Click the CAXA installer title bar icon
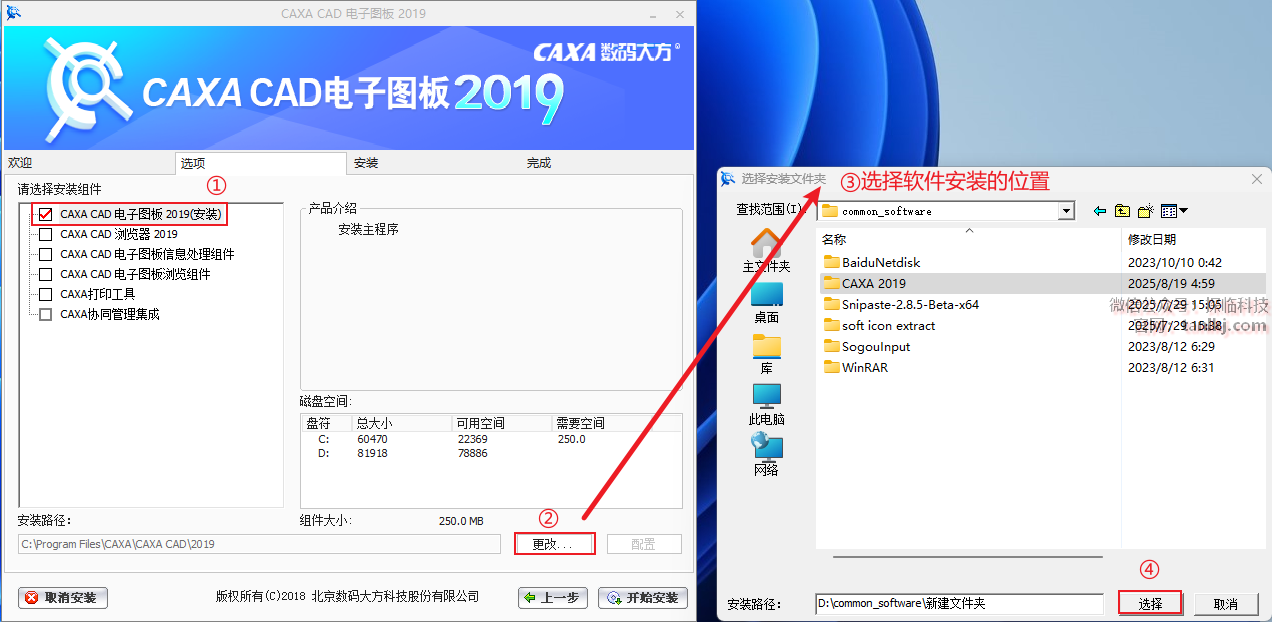Viewport: 1272px width, 622px height. [14, 13]
